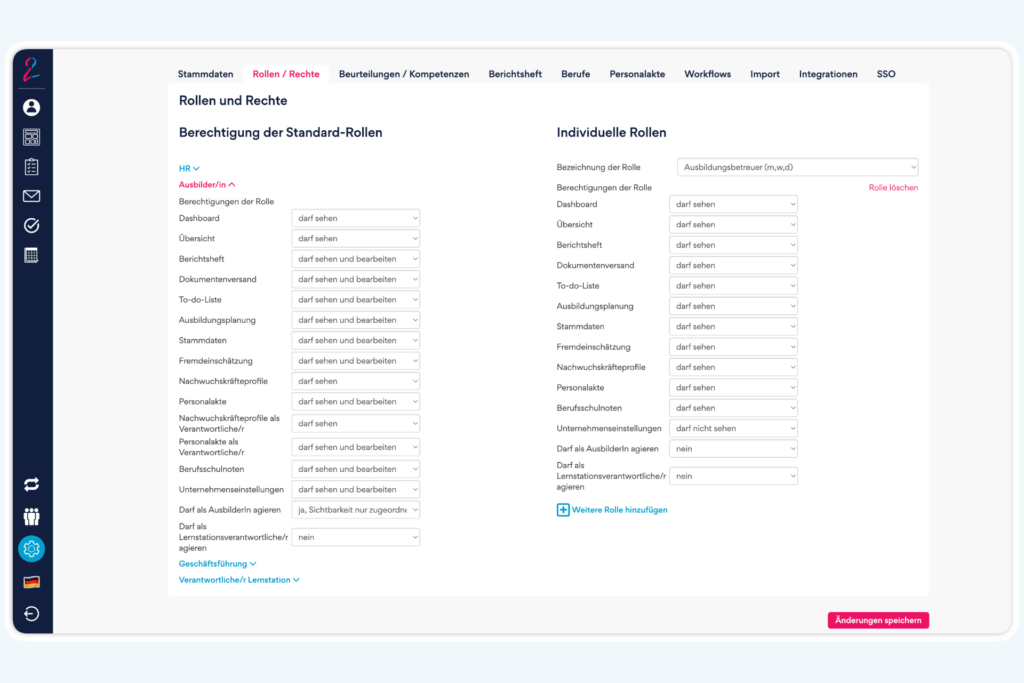Open settings via the highlighted gear icon
The width and height of the screenshot is (1024, 683).
coord(30,549)
